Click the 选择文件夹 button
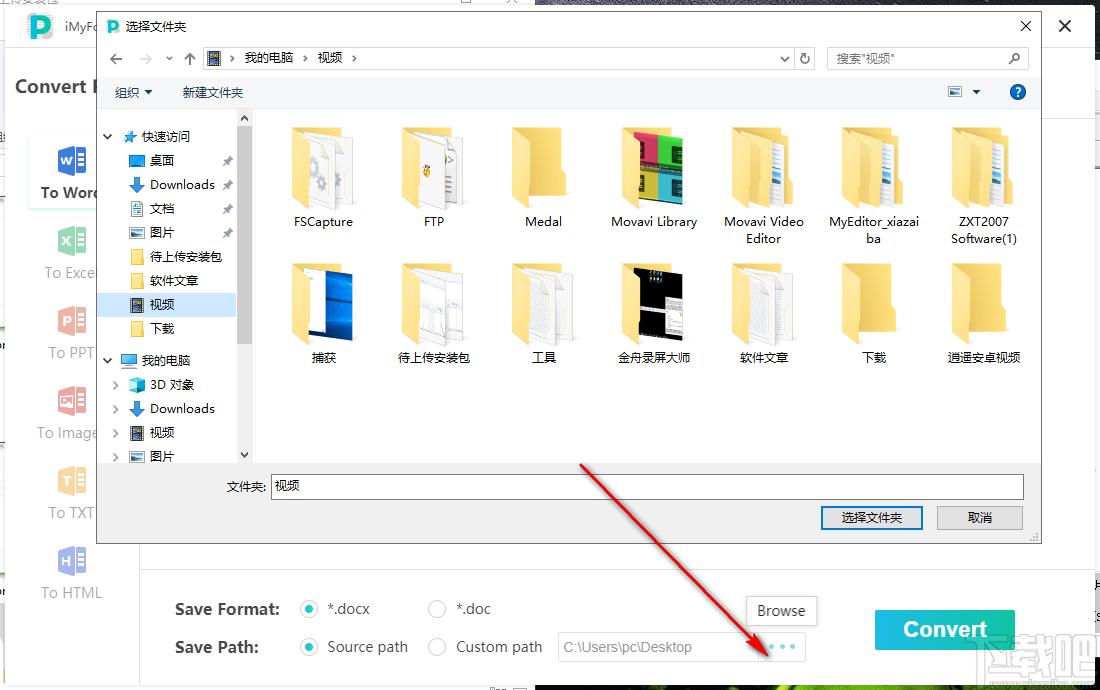Viewport: 1100px width, 690px height. pos(871,518)
